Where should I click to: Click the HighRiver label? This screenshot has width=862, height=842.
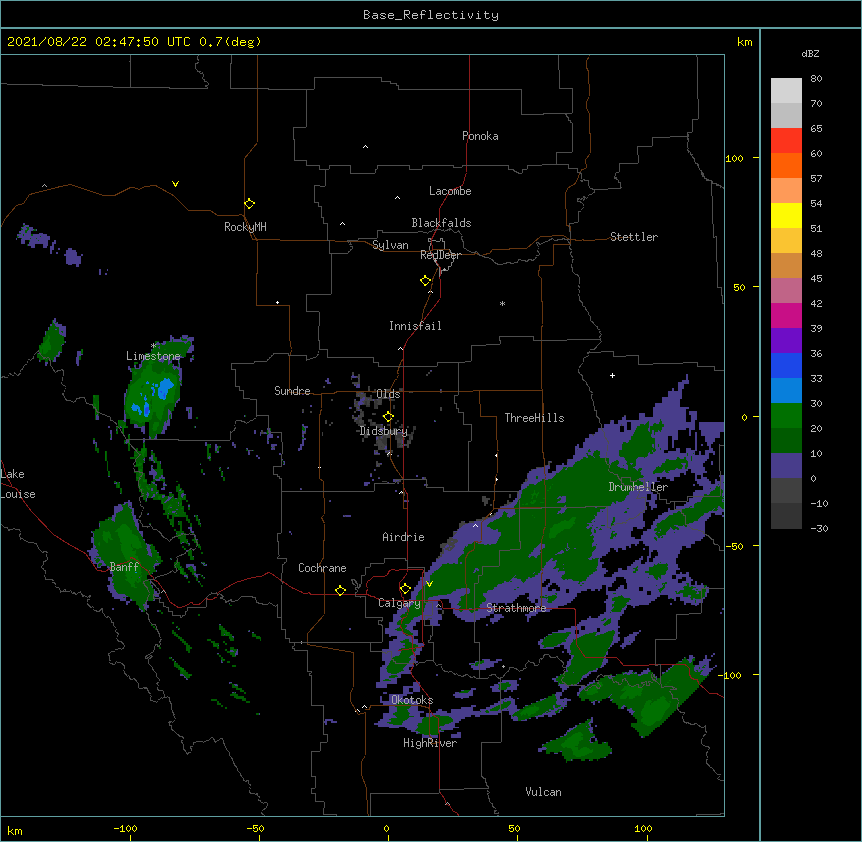[x=430, y=743]
